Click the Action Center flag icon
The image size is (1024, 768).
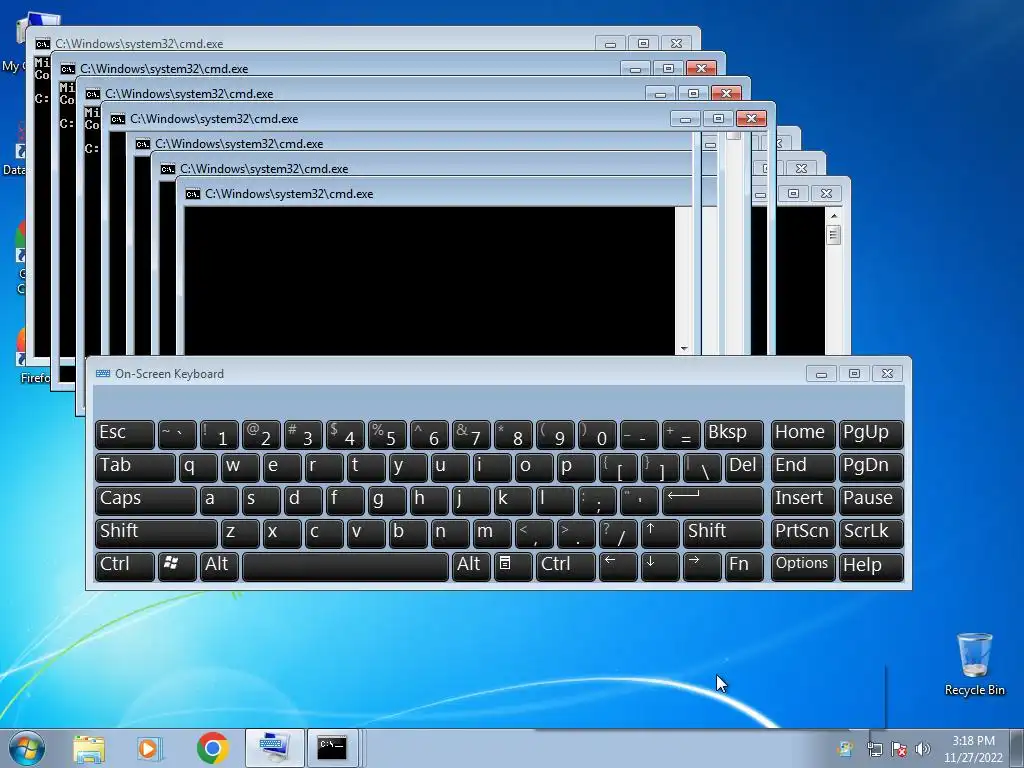click(x=899, y=749)
